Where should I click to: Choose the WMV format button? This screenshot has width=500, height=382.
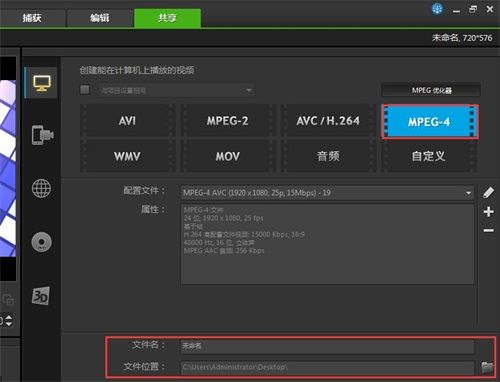(x=127, y=156)
